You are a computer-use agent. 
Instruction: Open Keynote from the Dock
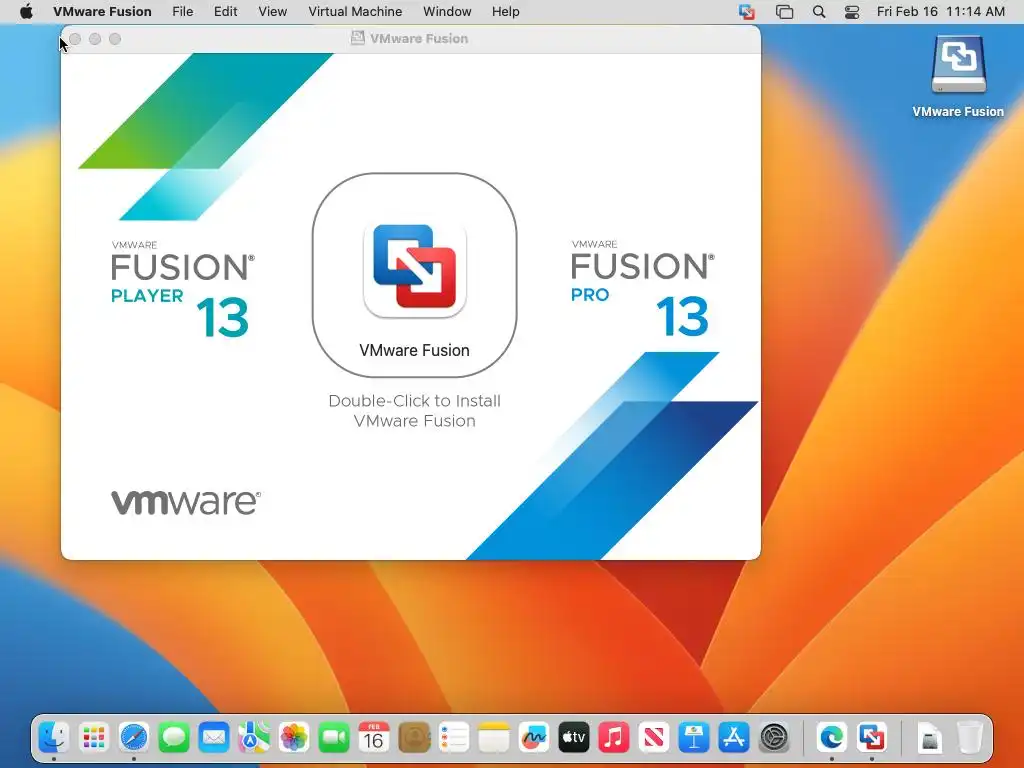pos(694,738)
